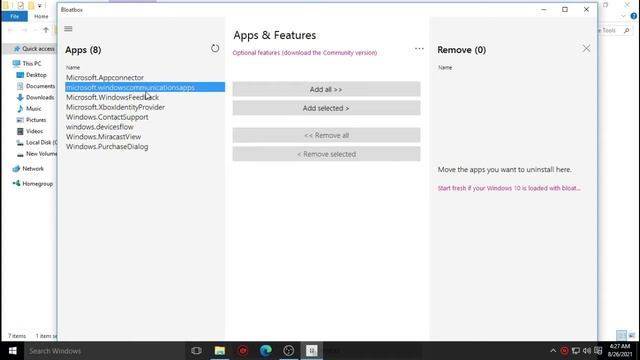The image size is (640, 360).
Task: Click the Search Windows taskbar box
Action: tap(104, 351)
